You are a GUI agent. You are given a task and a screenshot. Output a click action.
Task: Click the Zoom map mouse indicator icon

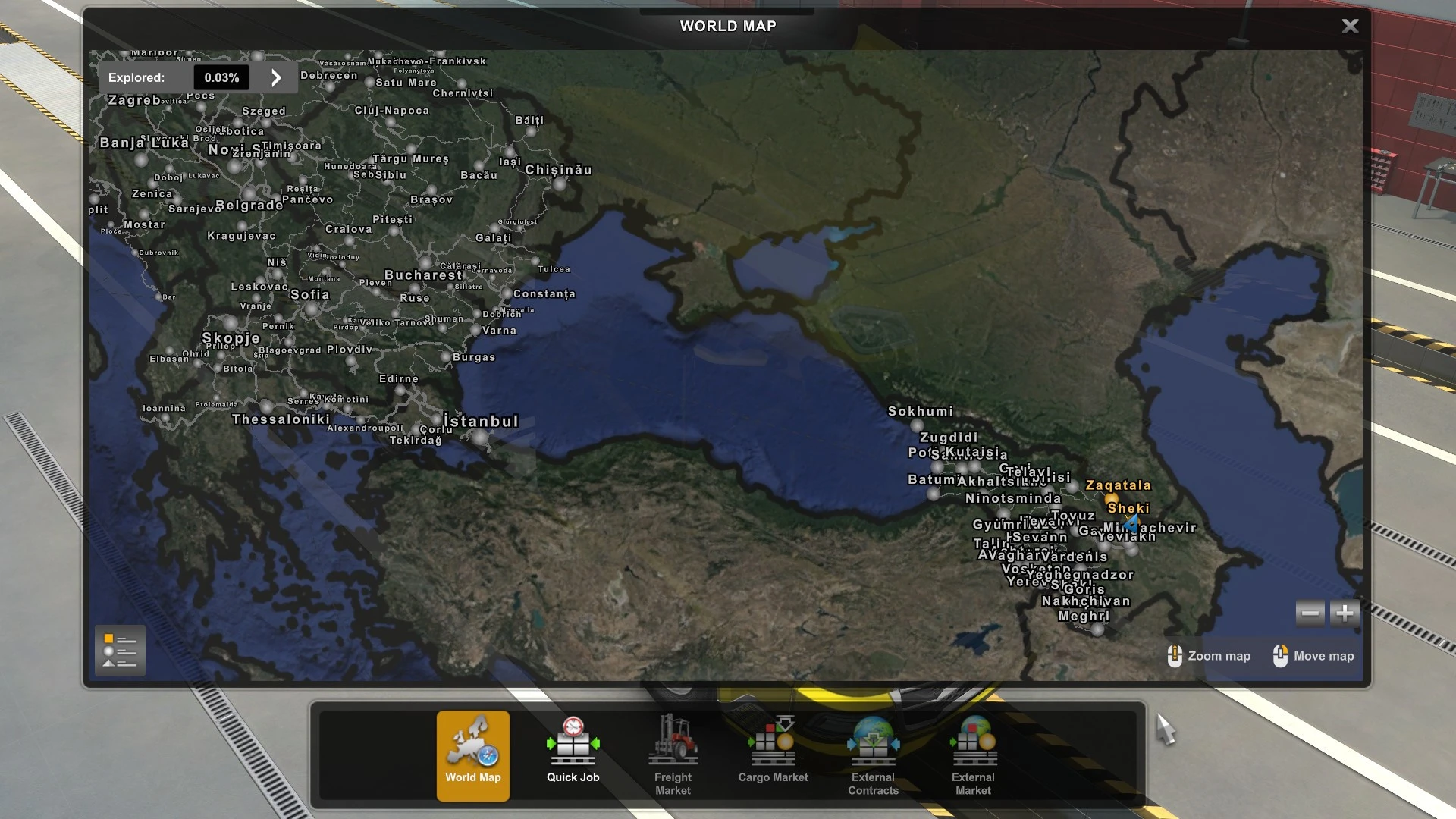coord(1175,656)
